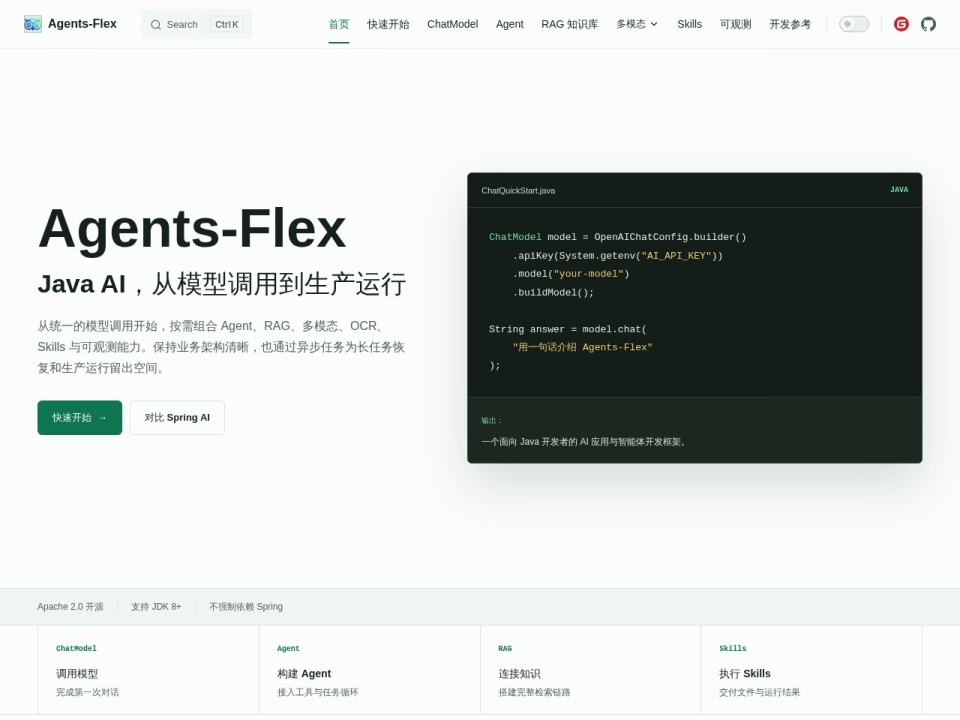This screenshot has width=960, height=720.
Task: Open the 构建 Agent card
Action: point(370,670)
